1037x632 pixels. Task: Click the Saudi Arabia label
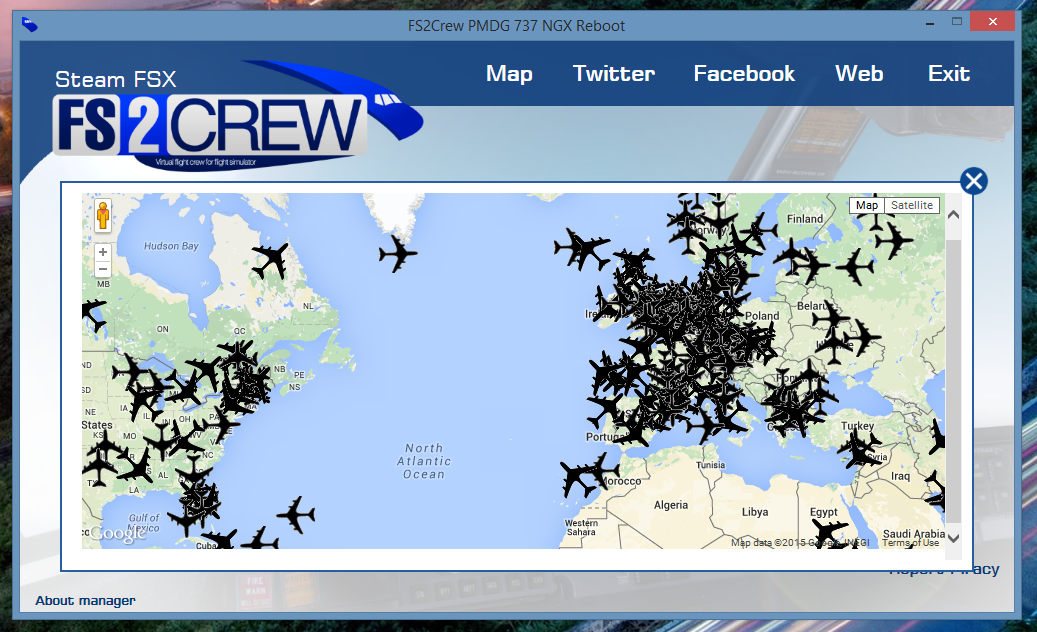point(914,533)
